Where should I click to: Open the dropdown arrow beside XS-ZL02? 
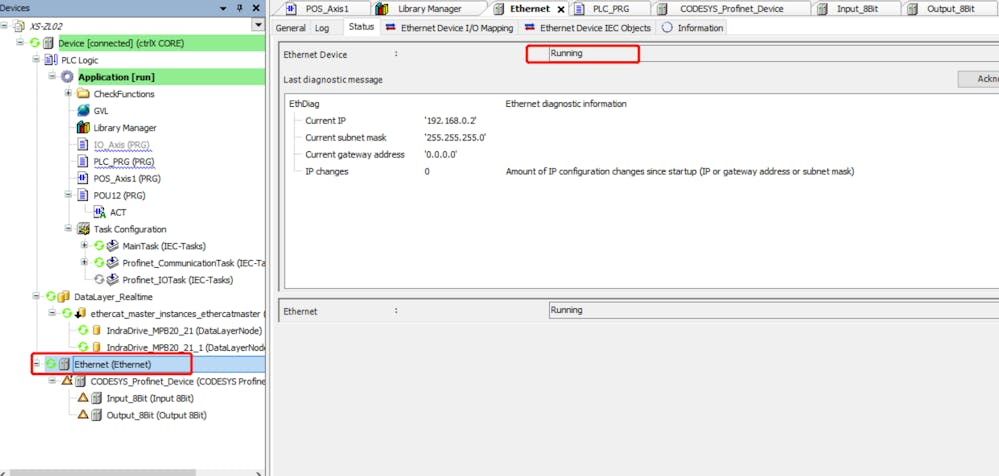tap(258, 25)
